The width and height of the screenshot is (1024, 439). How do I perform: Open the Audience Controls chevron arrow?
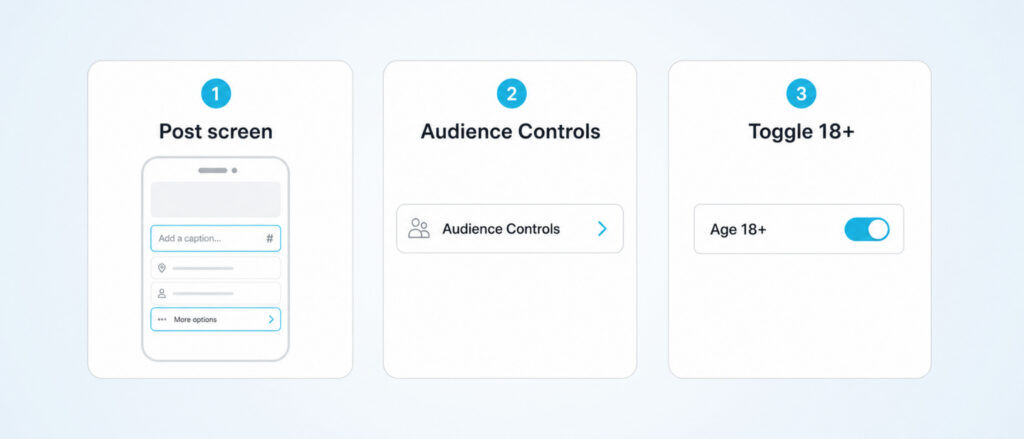(x=602, y=229)
